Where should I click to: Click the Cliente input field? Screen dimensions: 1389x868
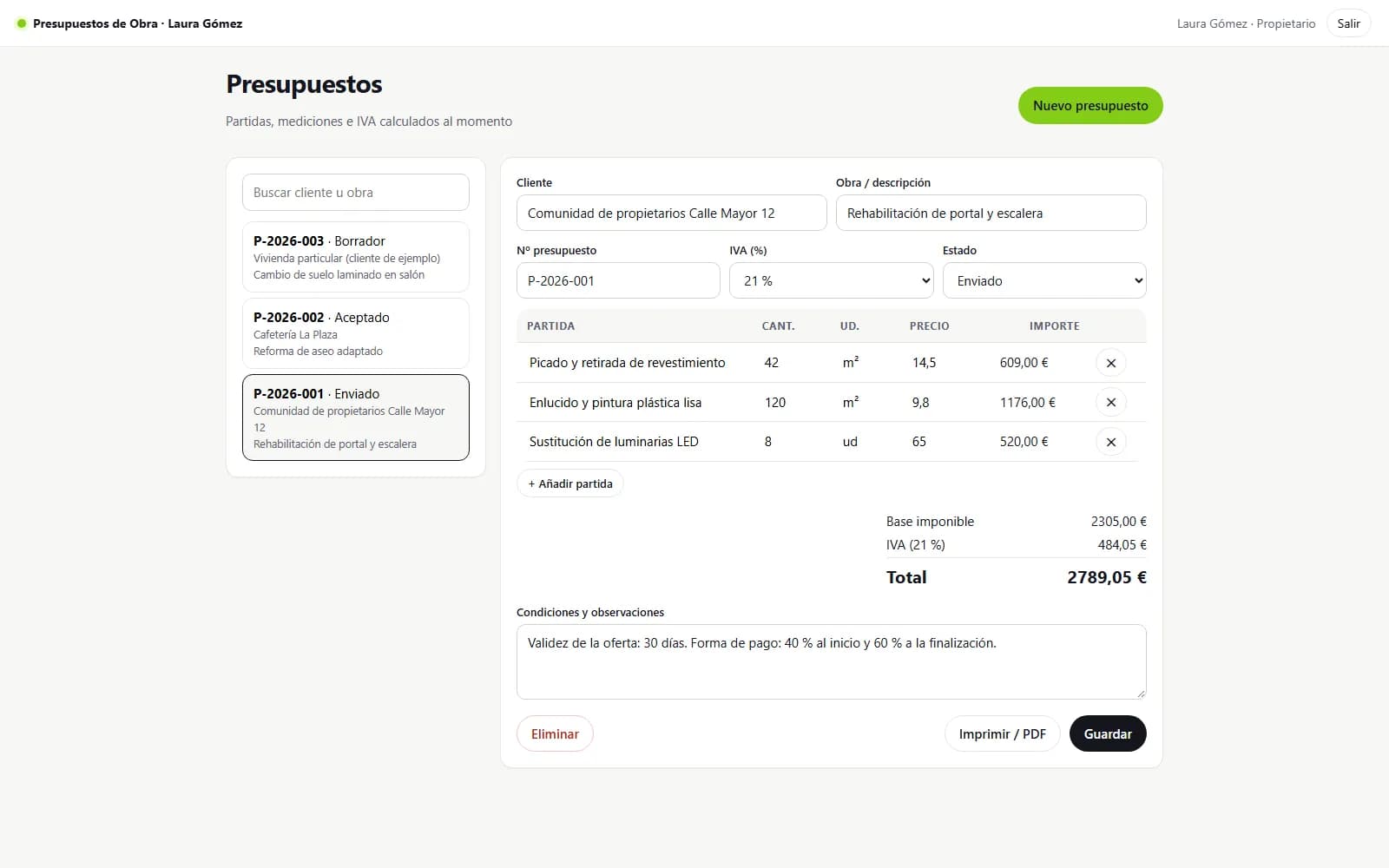[x=672, y=213]
